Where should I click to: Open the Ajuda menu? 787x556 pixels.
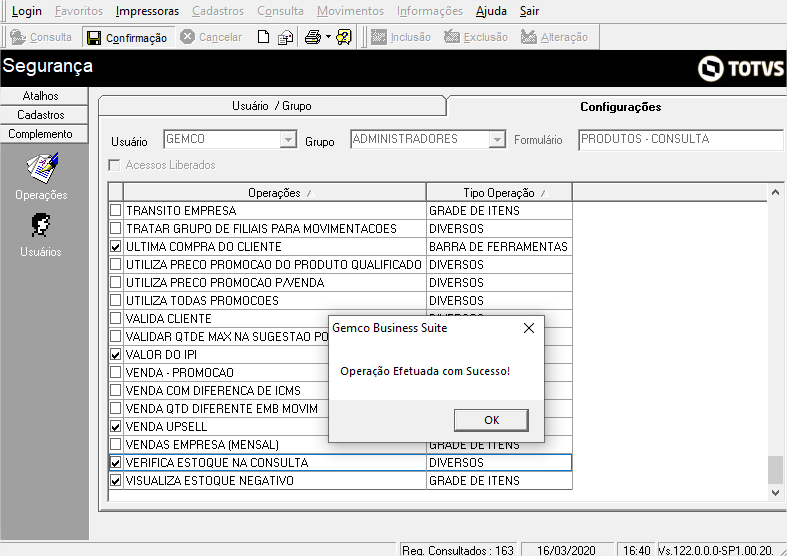(x=491, y=11)
